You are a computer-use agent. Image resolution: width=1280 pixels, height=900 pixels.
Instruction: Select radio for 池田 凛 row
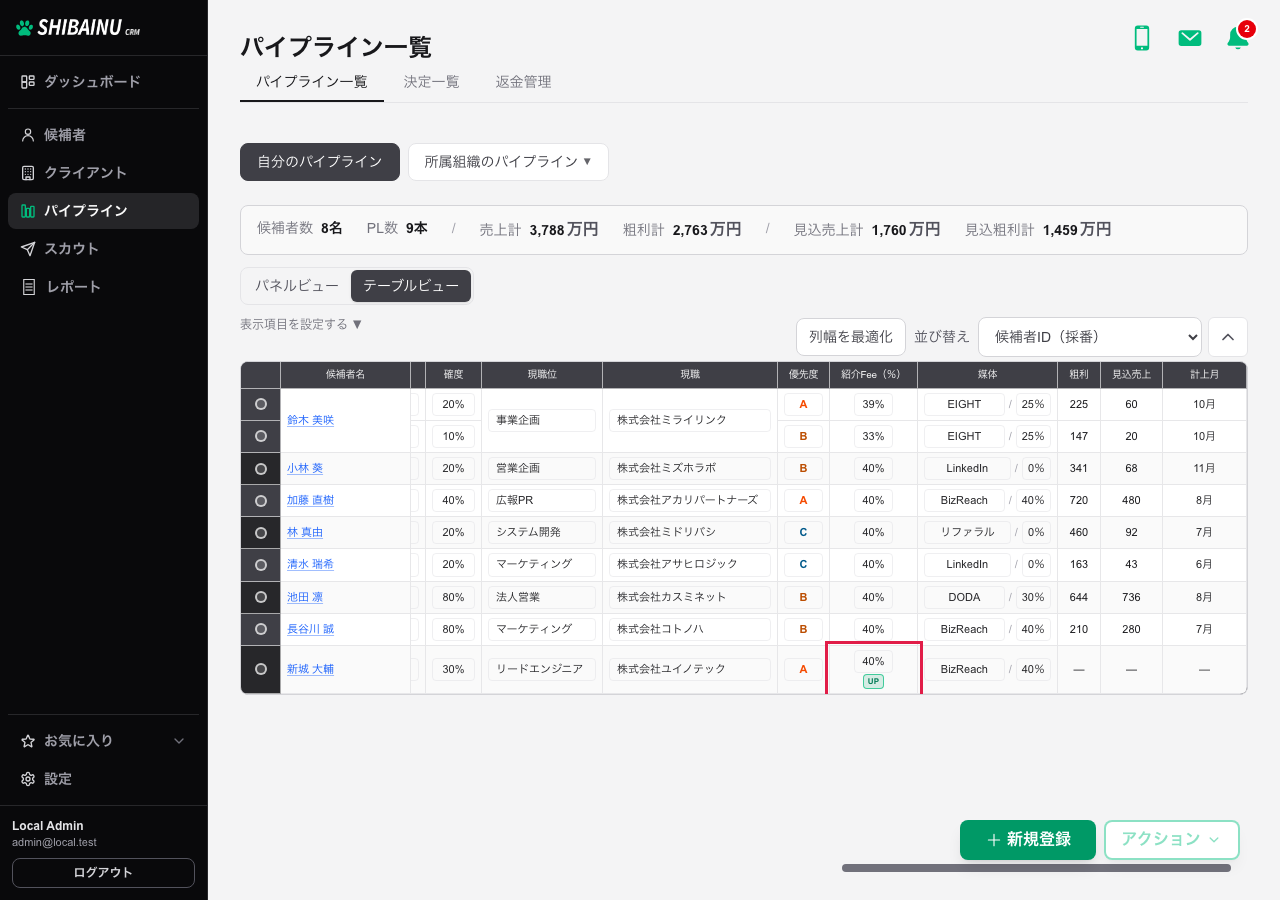tap(261, 597)
